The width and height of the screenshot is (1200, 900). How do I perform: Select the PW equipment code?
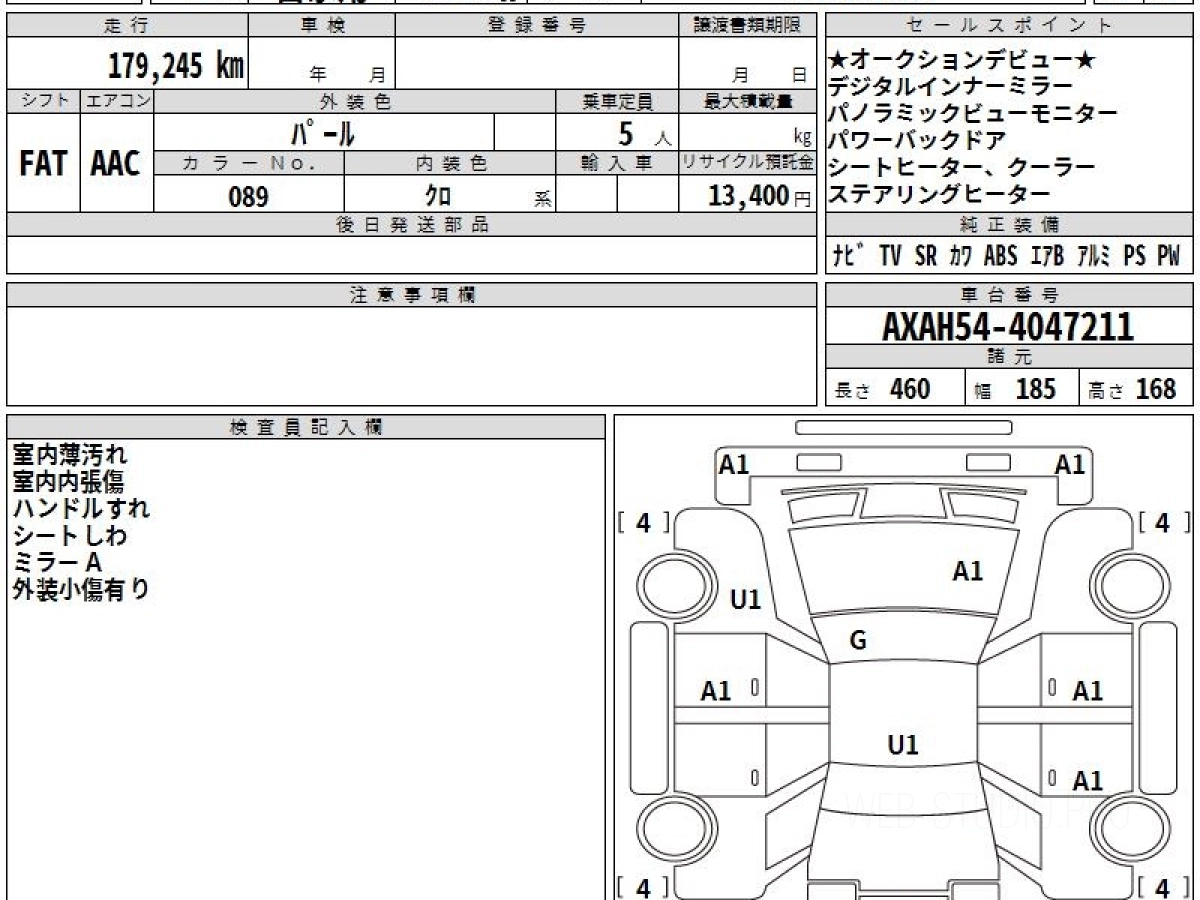pyautogui.click(x=1168, y=256)
